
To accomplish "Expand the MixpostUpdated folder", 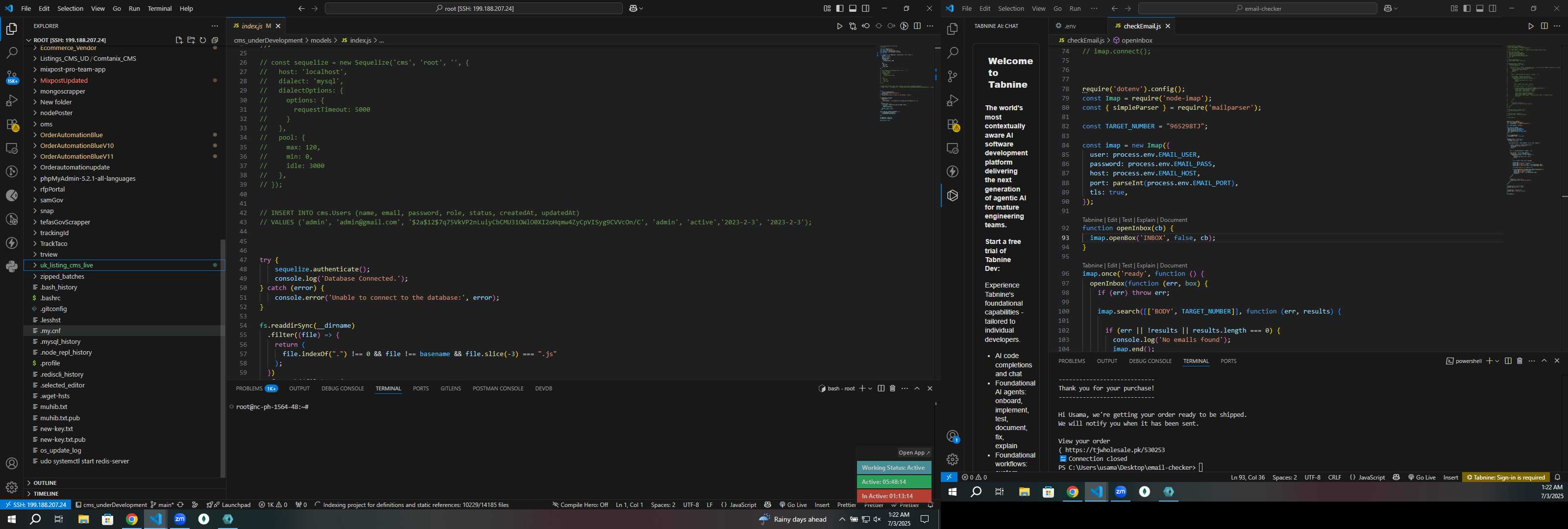I will pyautogui.click(x=124, y=80).
